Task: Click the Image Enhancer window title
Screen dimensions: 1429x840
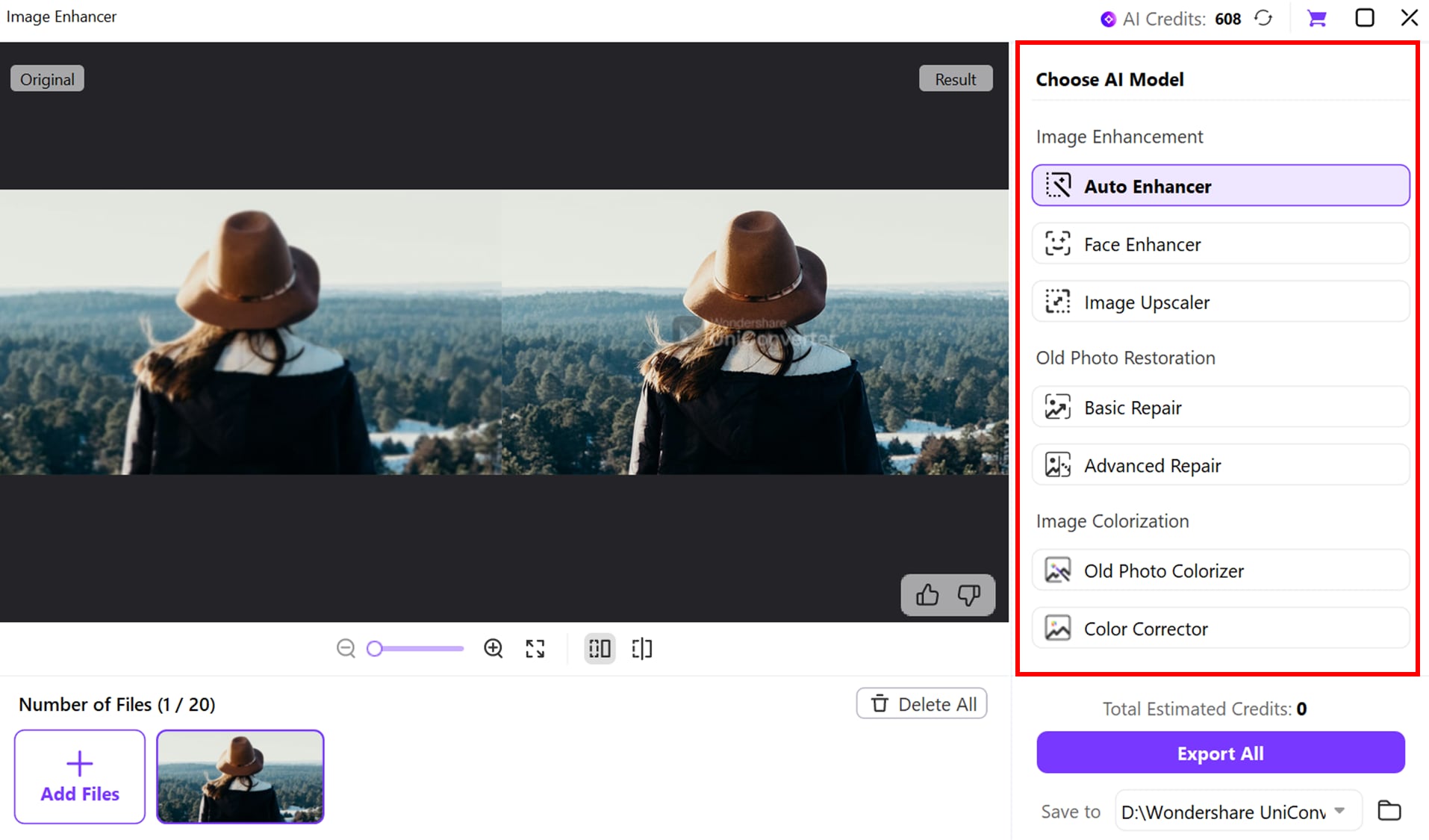Action: coord(61,16)
